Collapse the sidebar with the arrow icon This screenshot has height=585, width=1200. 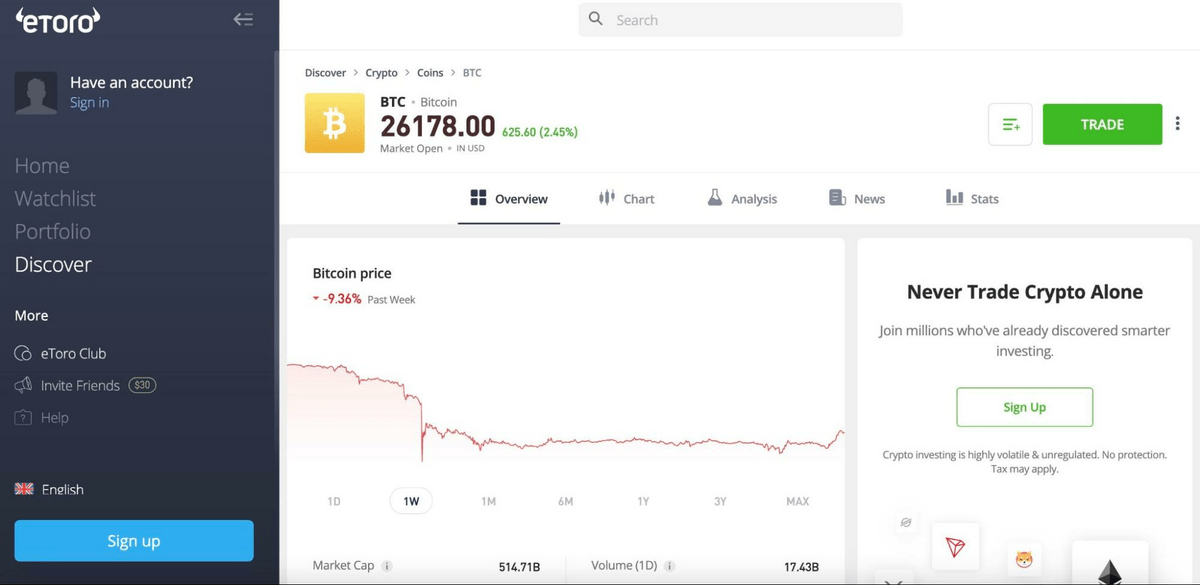[x=243, y=19]
